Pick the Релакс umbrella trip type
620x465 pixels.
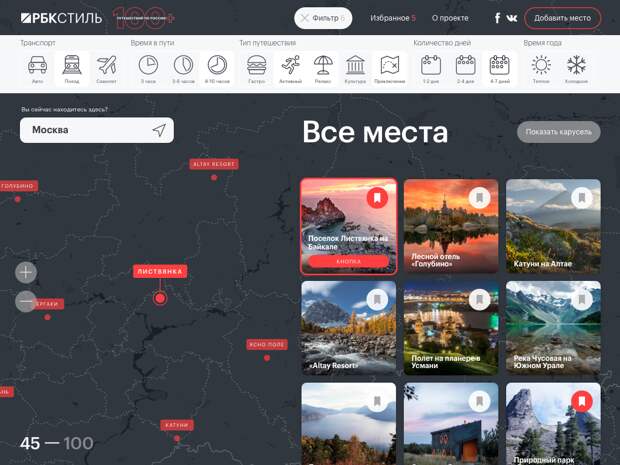click(x=323, y=69)
